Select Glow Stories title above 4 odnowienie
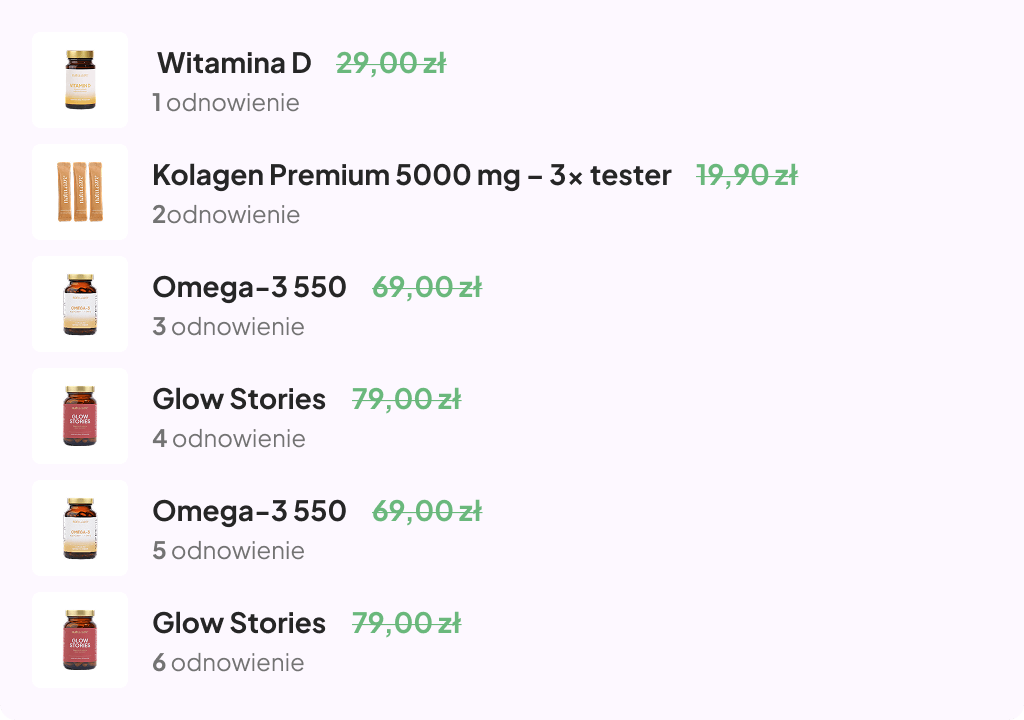The width and height of the screenshot is (1024, 720). pos(239,399)
